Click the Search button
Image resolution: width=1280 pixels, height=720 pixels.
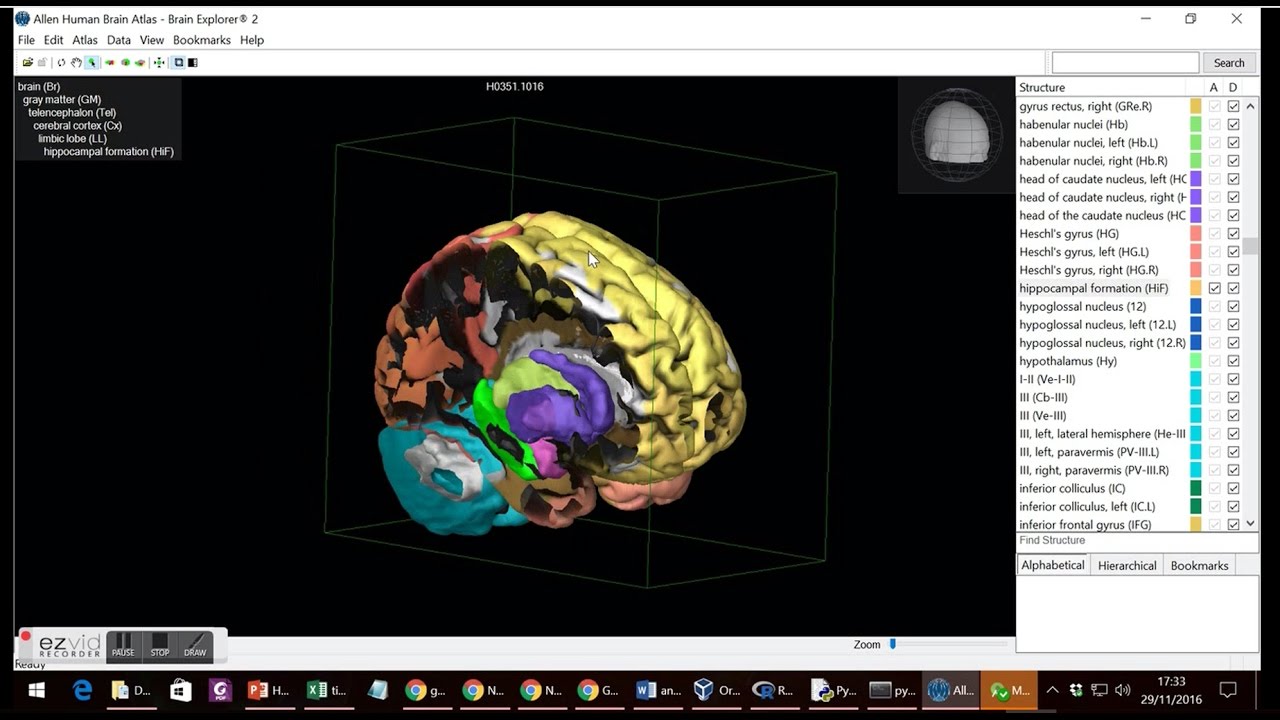coord(1229,63)
